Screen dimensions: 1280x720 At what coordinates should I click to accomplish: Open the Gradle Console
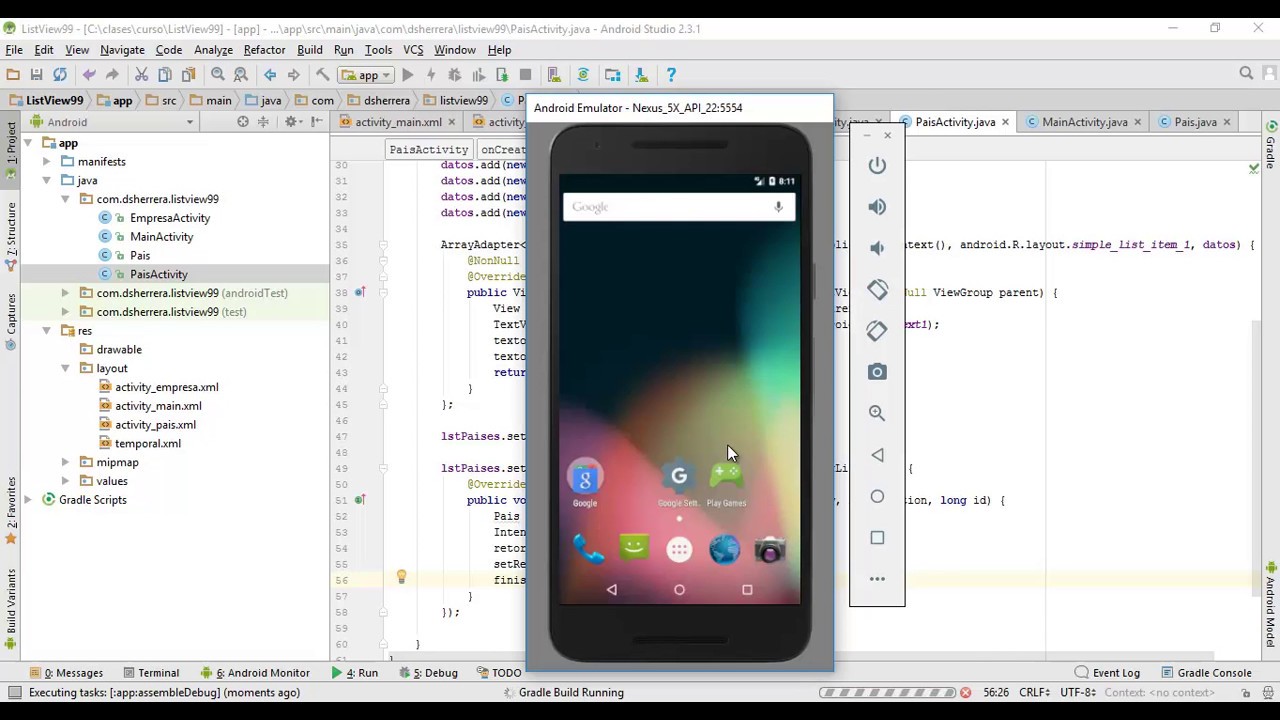[x=1205, y=673]
